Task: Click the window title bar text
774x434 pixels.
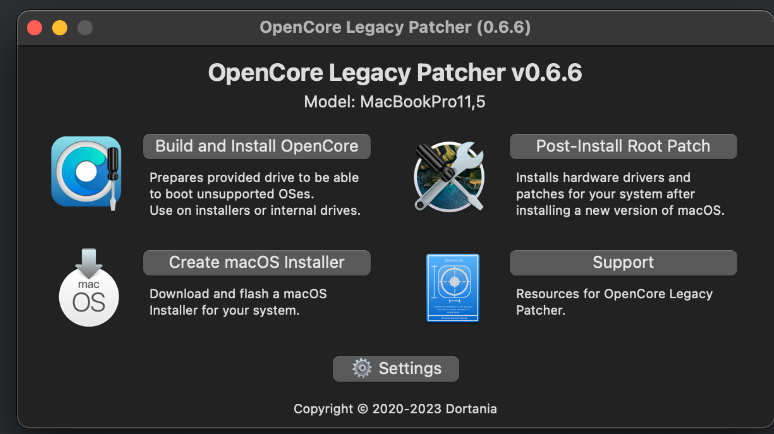Action: pyautogui.click(x=394, y=27)
